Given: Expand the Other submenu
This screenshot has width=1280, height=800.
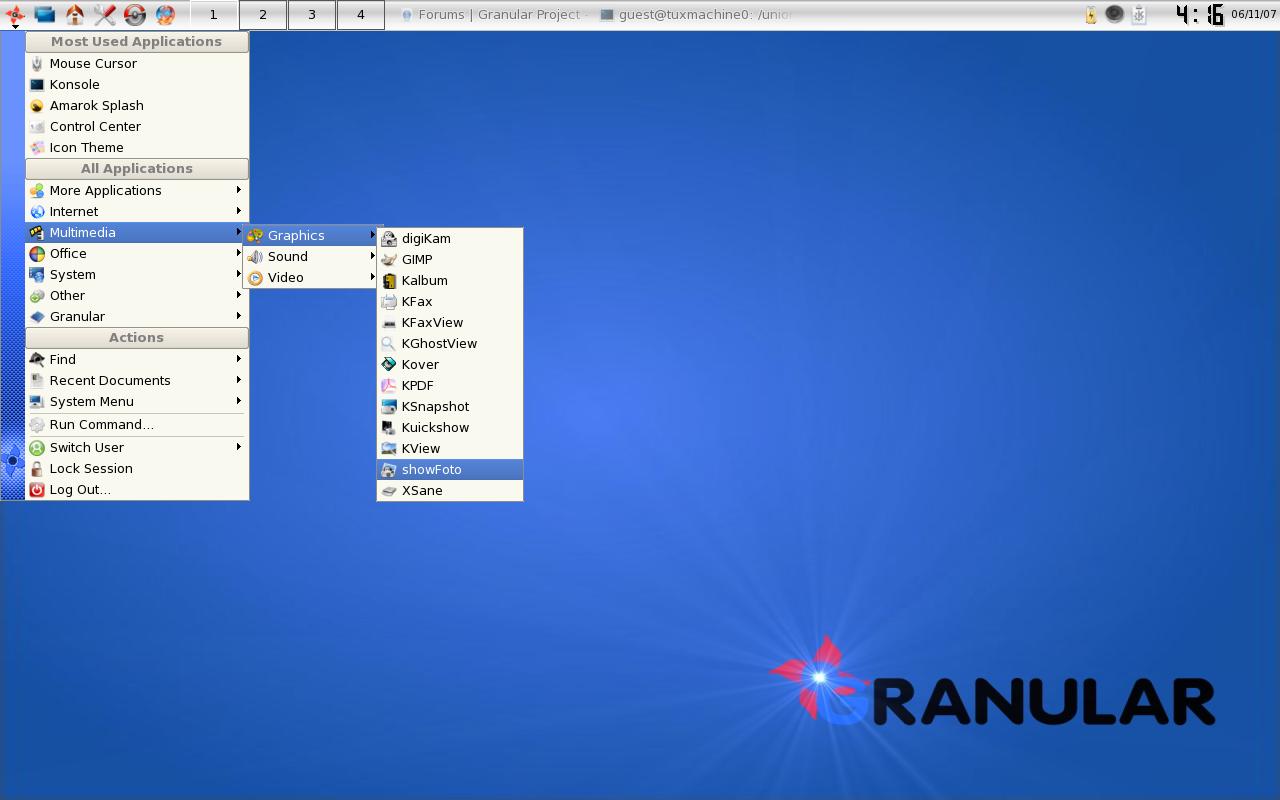Looking at the screenshot, I should pos(137,295).
